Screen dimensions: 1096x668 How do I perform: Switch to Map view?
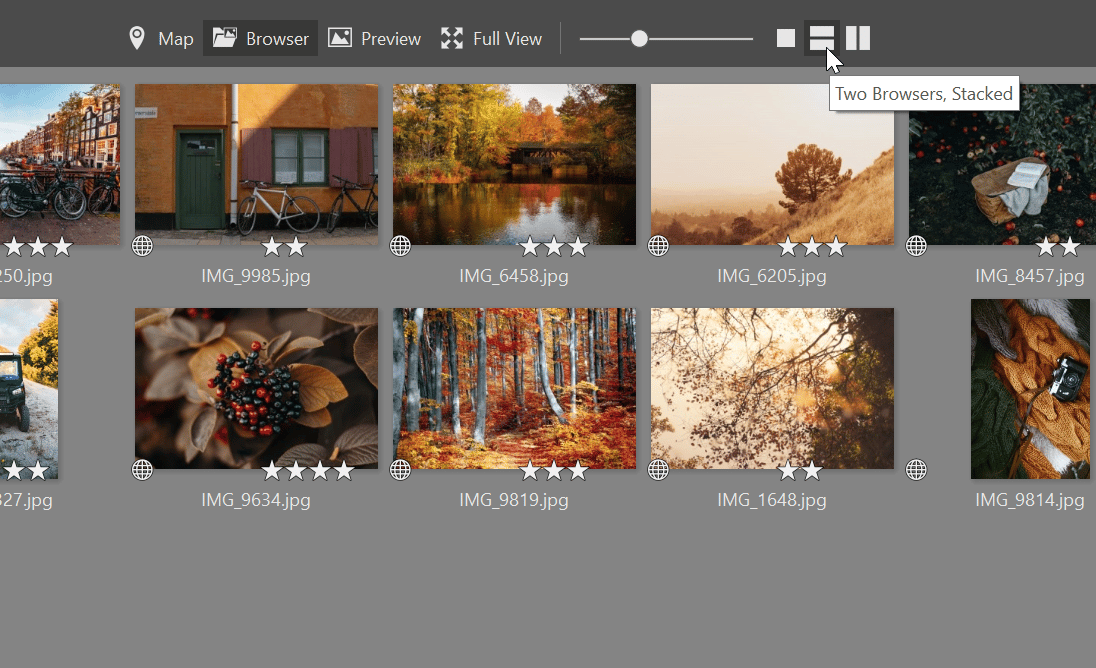(161, 38)
